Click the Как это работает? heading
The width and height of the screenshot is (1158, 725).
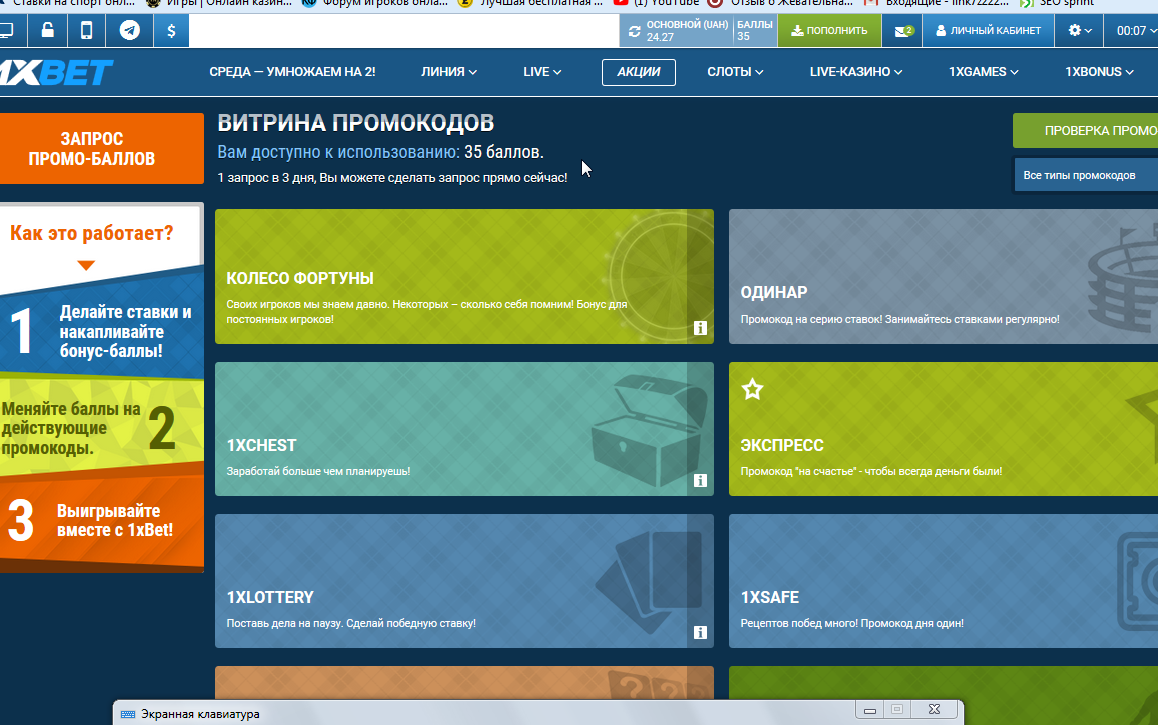[x=92, y=233]
